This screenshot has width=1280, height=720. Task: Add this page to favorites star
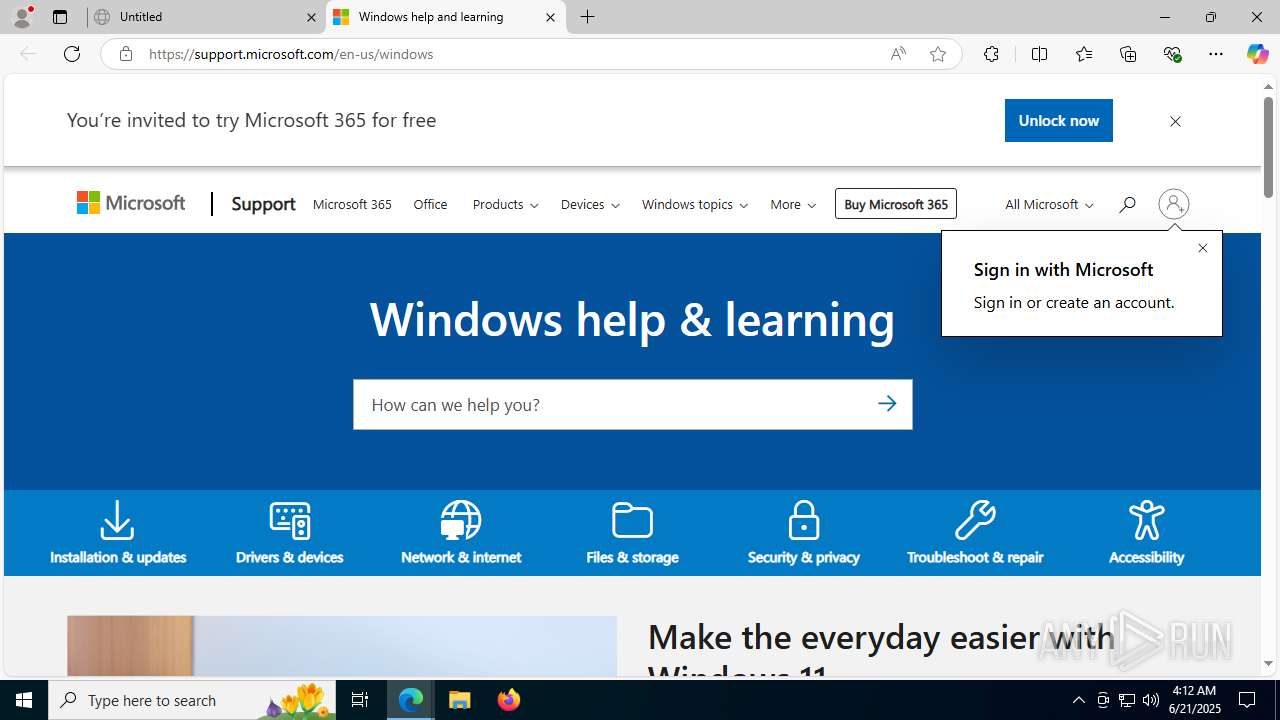938,54
